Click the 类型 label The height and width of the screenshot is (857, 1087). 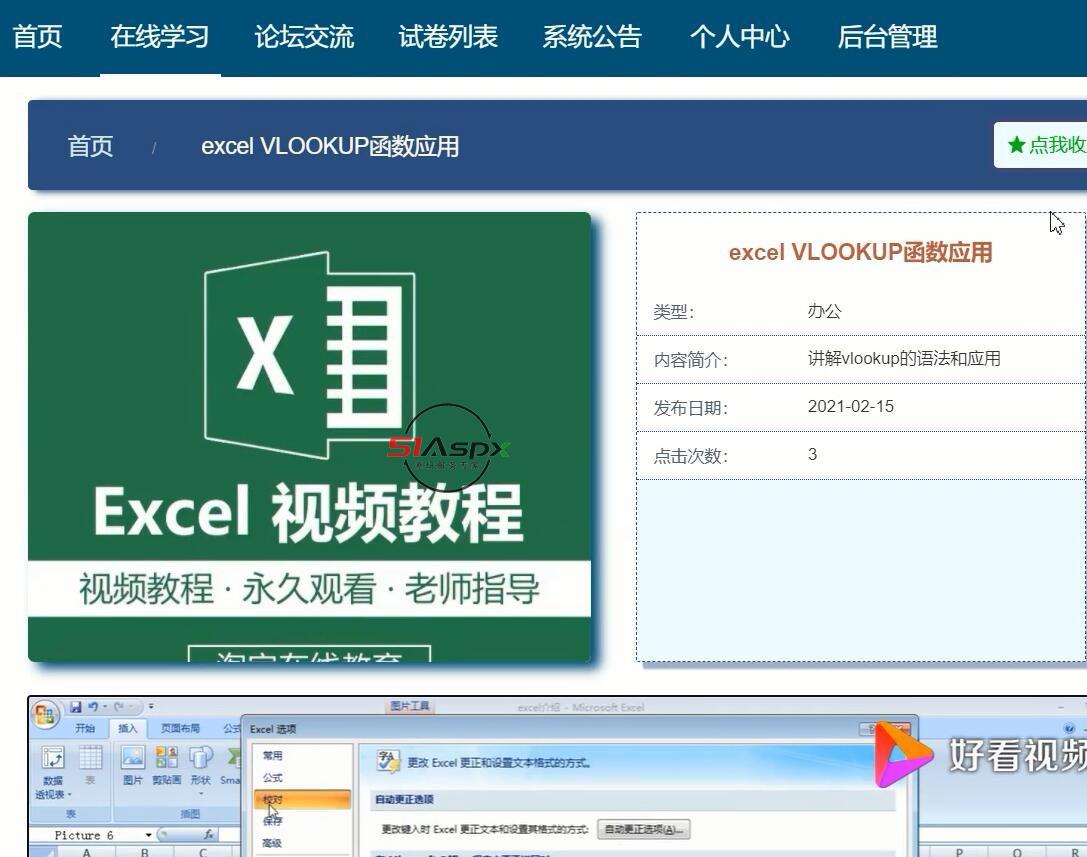point(674,311)
